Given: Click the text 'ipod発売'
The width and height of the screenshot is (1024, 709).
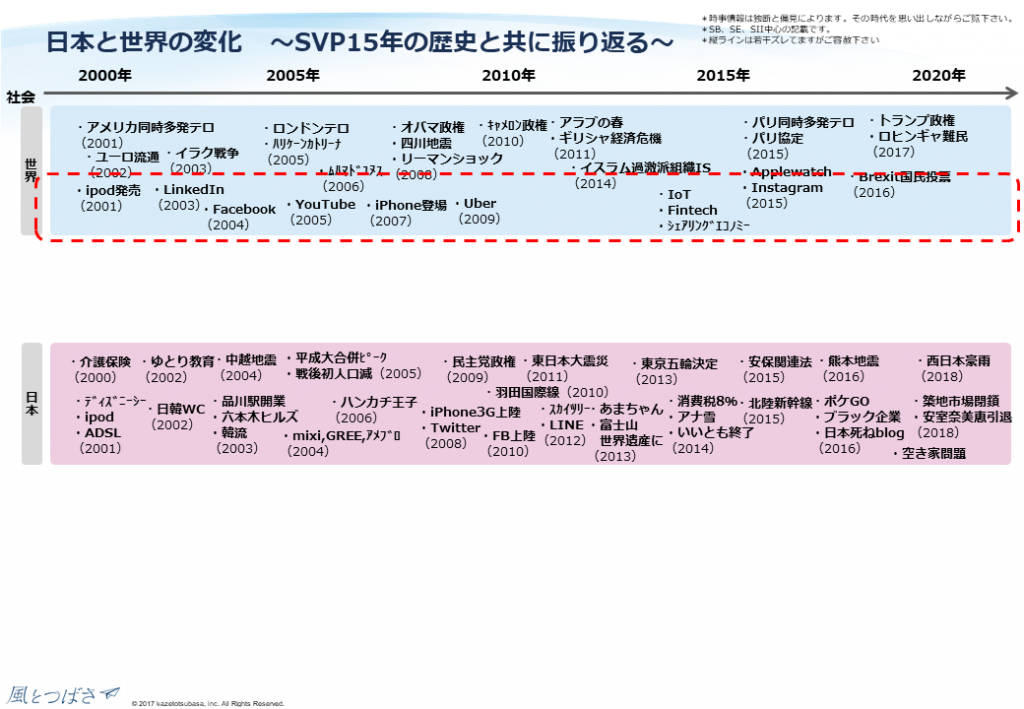Looking at the screenshot, I should tap(113, 191).
